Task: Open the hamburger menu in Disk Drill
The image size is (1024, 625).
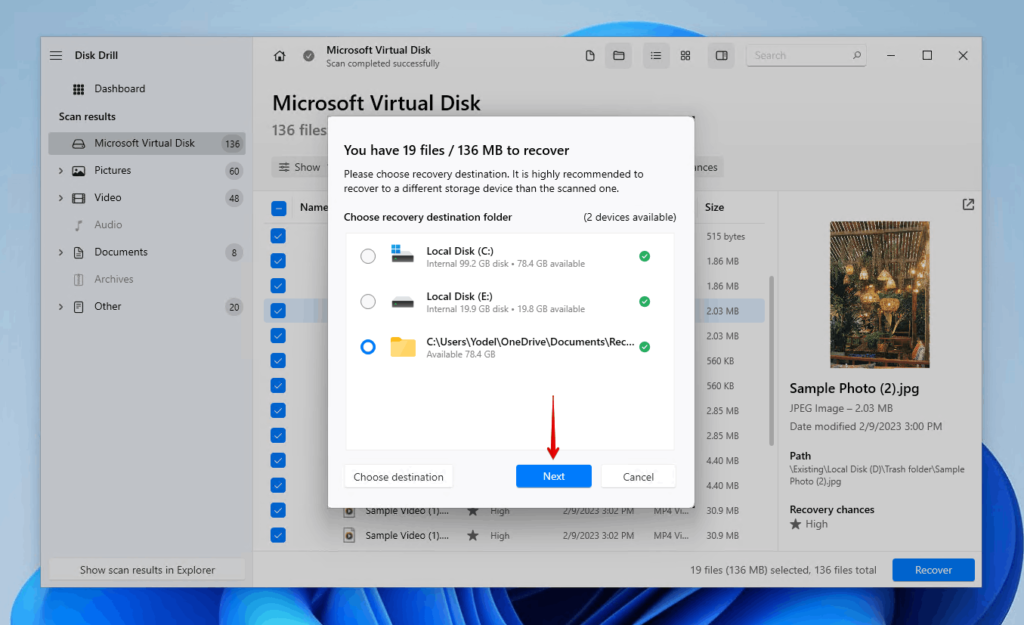Action: [x=56, y=55]
